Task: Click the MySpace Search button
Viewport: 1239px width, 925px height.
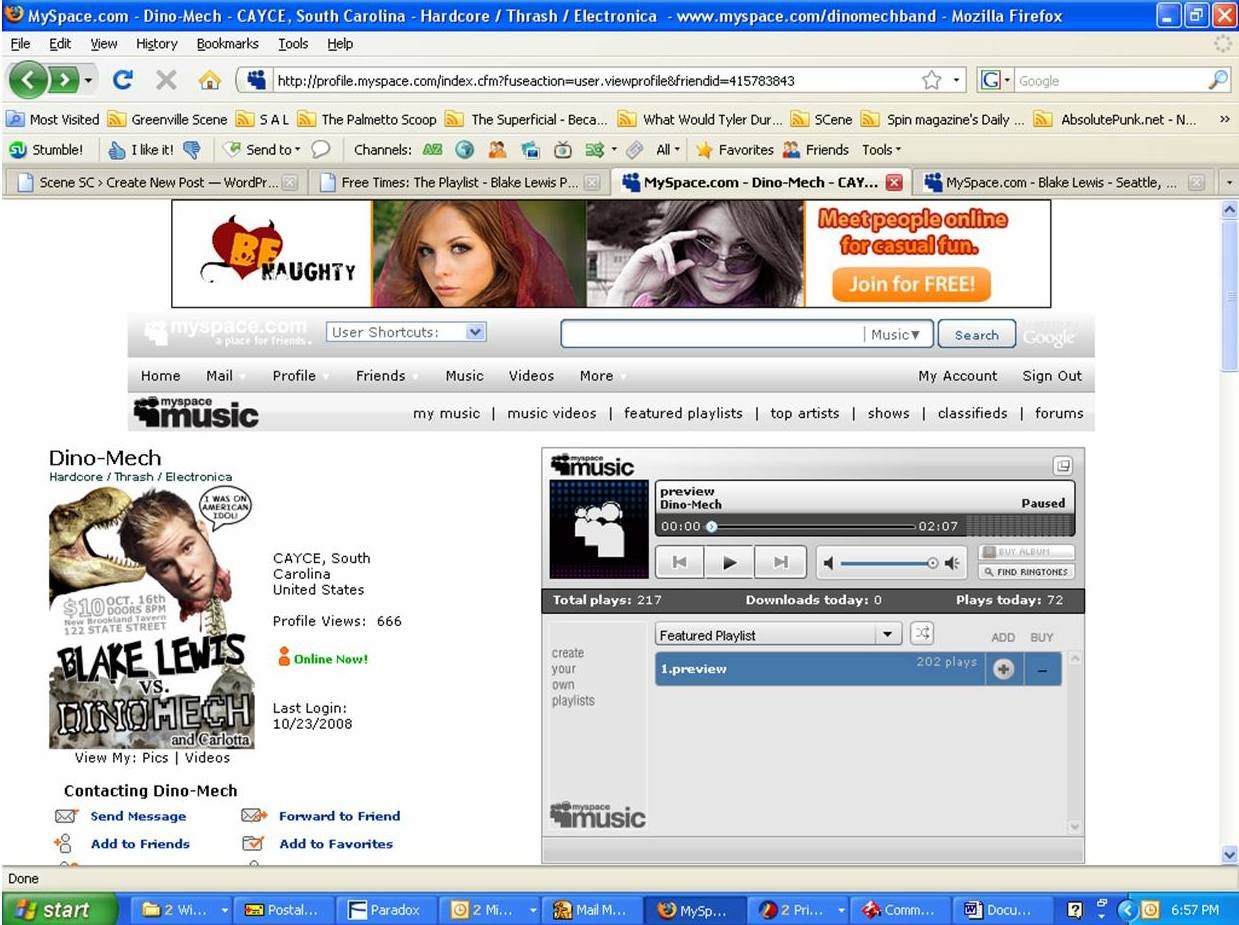Action: tap(976, 335)
